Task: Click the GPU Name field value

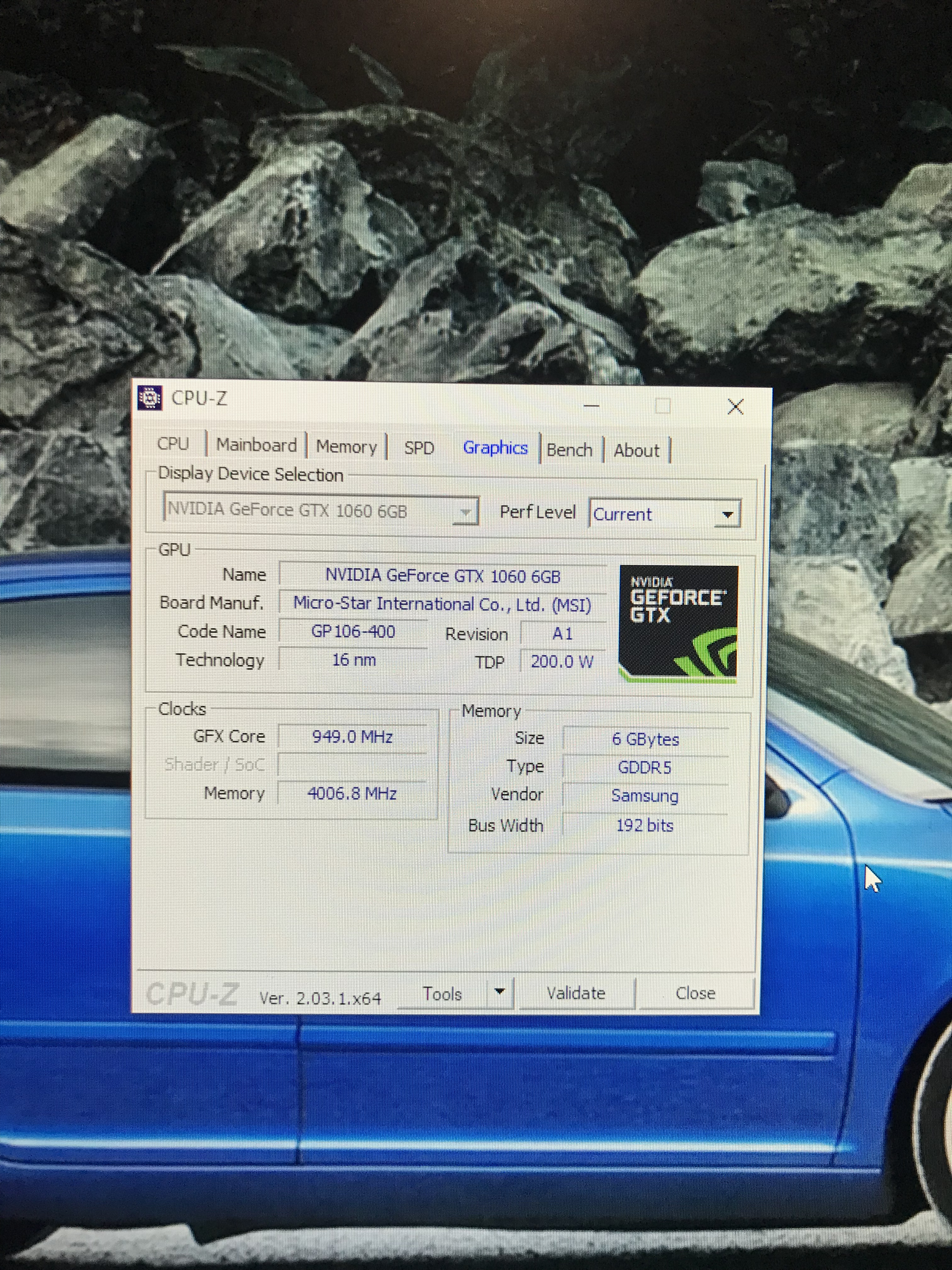Action: click(x=442, y=575)
